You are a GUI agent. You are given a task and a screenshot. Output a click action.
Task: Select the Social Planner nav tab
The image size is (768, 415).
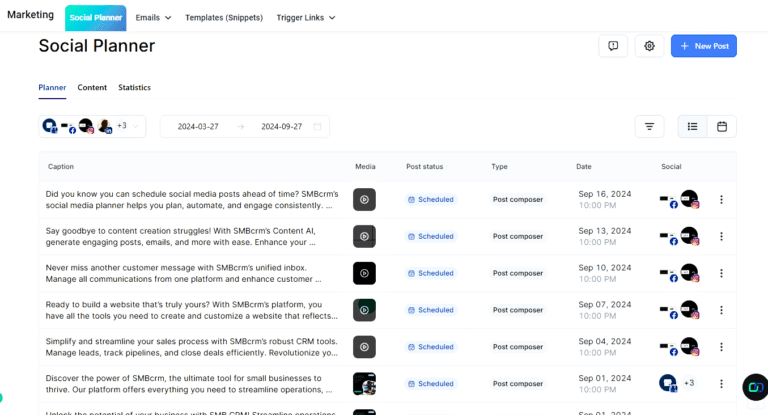[96, 18]
